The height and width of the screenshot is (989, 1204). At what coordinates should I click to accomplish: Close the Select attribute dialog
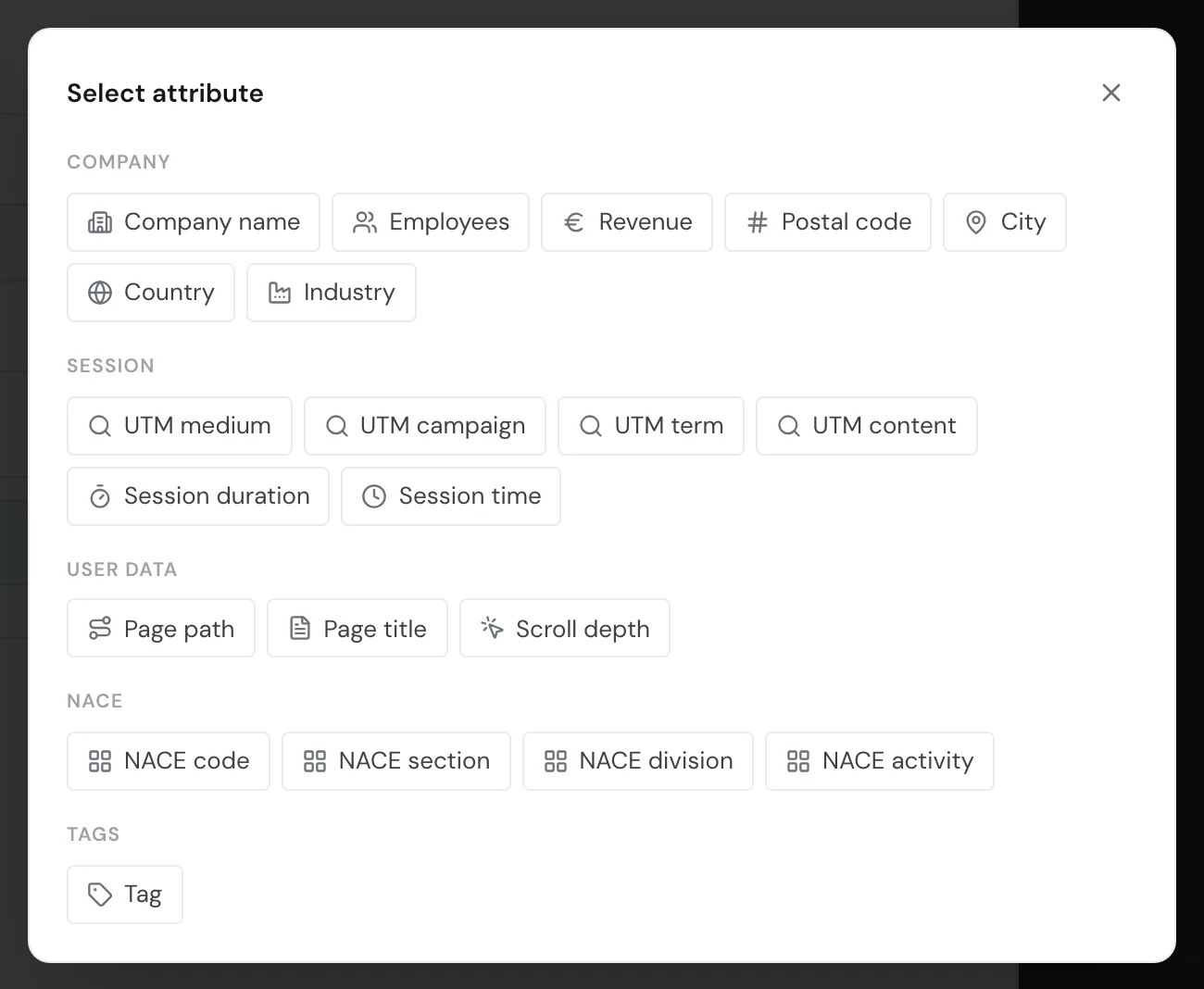click(x=1111, y=93)
